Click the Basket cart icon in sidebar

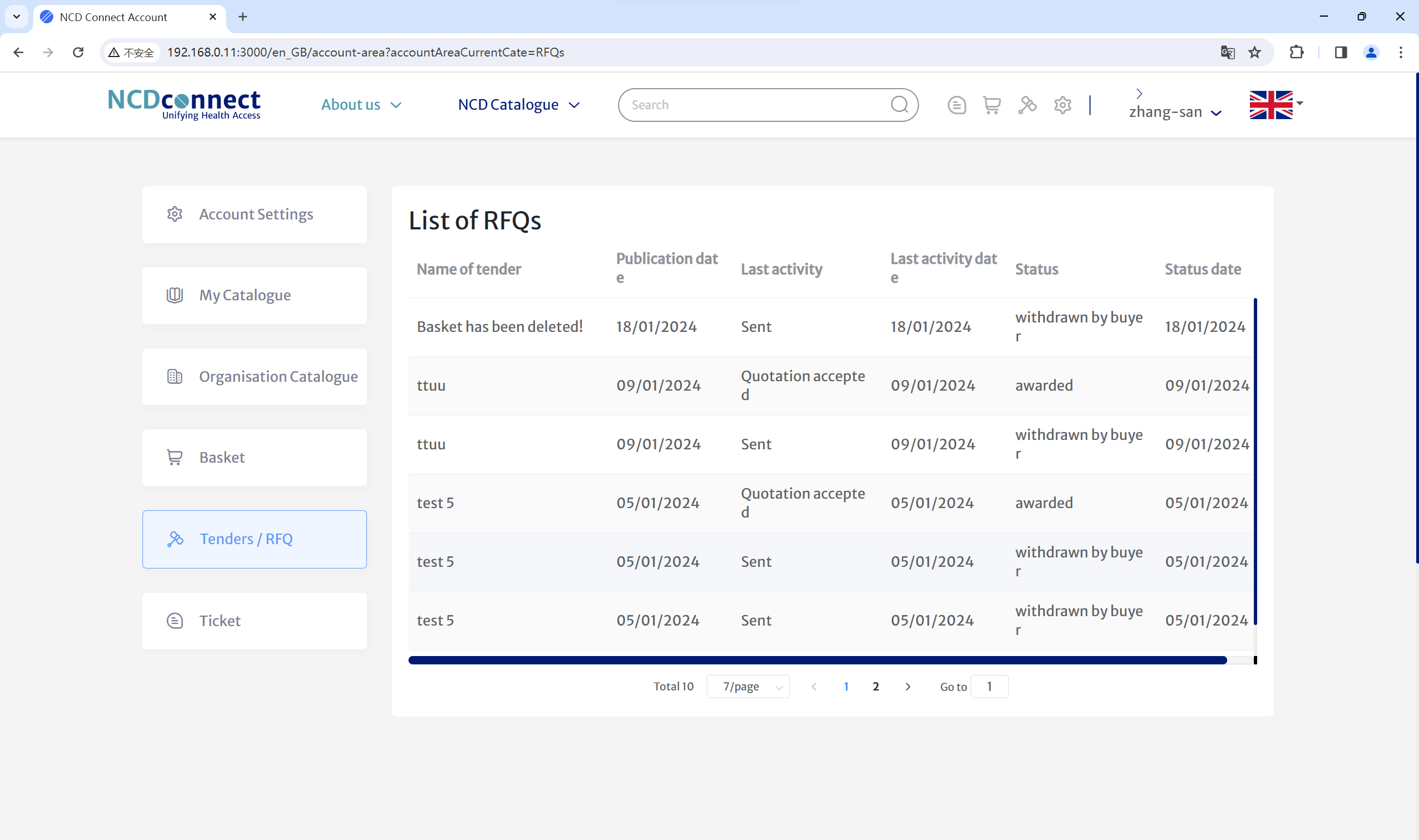tap(175, 457)
